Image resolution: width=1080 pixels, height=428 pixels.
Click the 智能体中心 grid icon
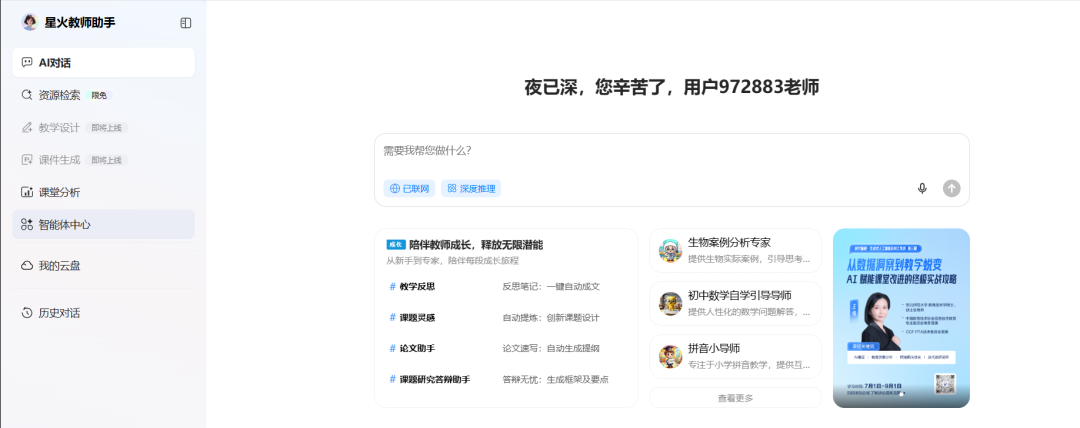(x=27, y=225)
